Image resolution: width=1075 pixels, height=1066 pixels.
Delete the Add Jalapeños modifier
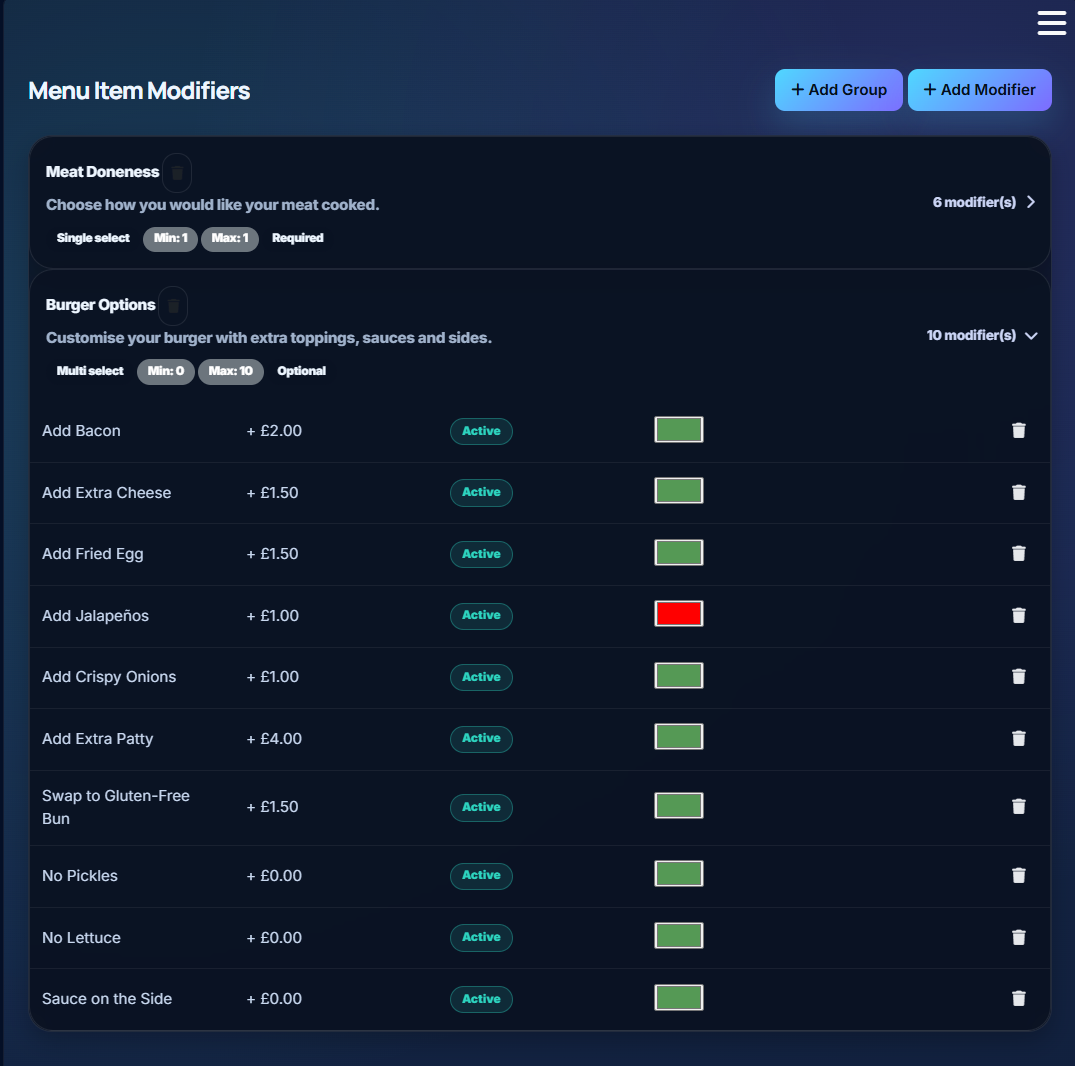[x=1018, y=615]
